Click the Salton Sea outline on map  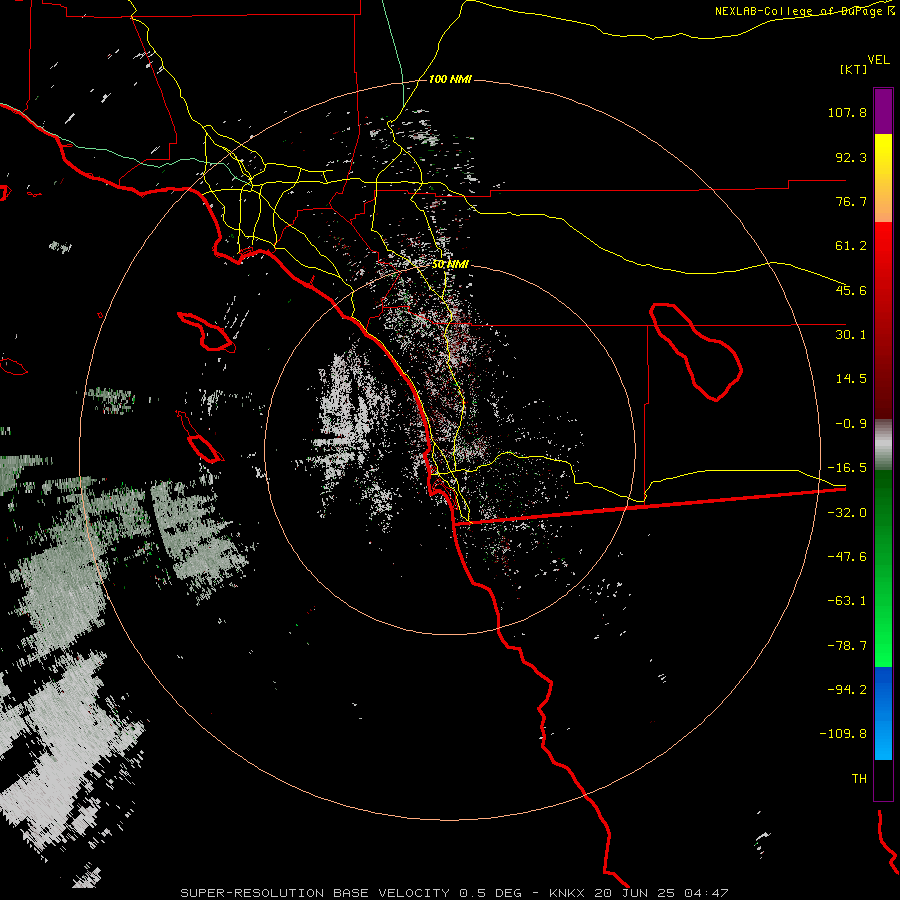[696, 352]
